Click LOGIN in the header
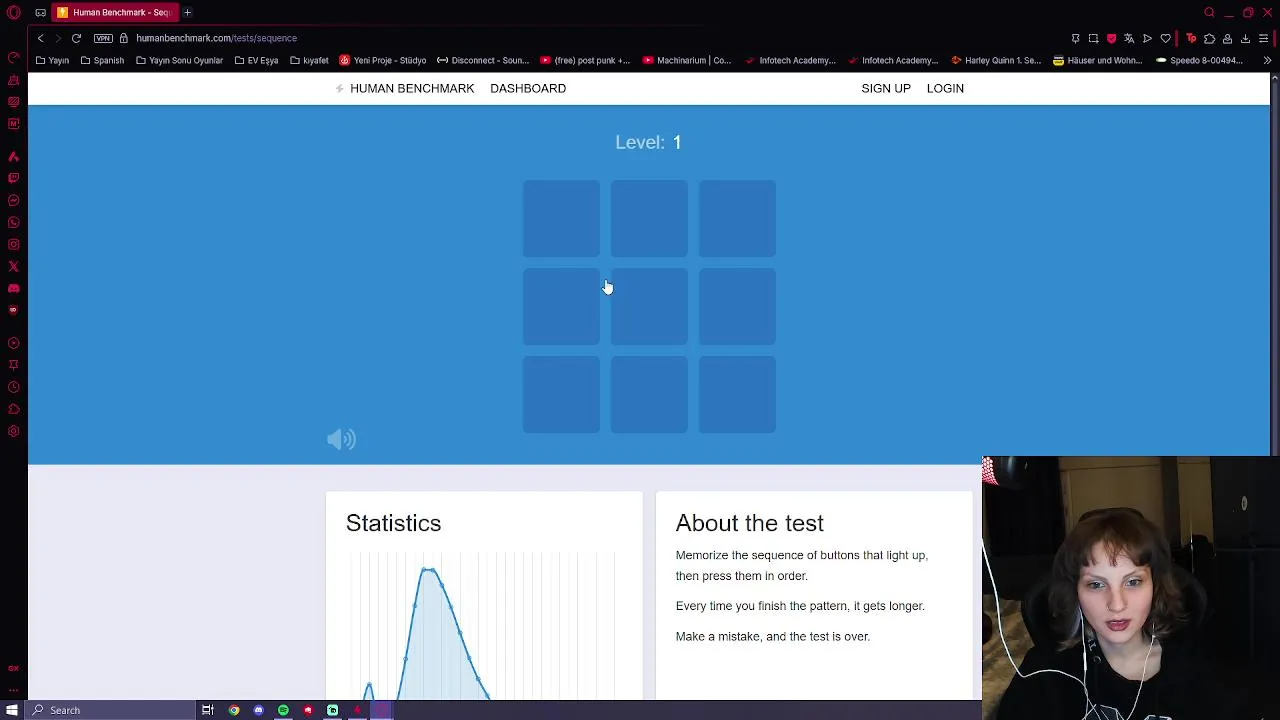 pos(945,89)
